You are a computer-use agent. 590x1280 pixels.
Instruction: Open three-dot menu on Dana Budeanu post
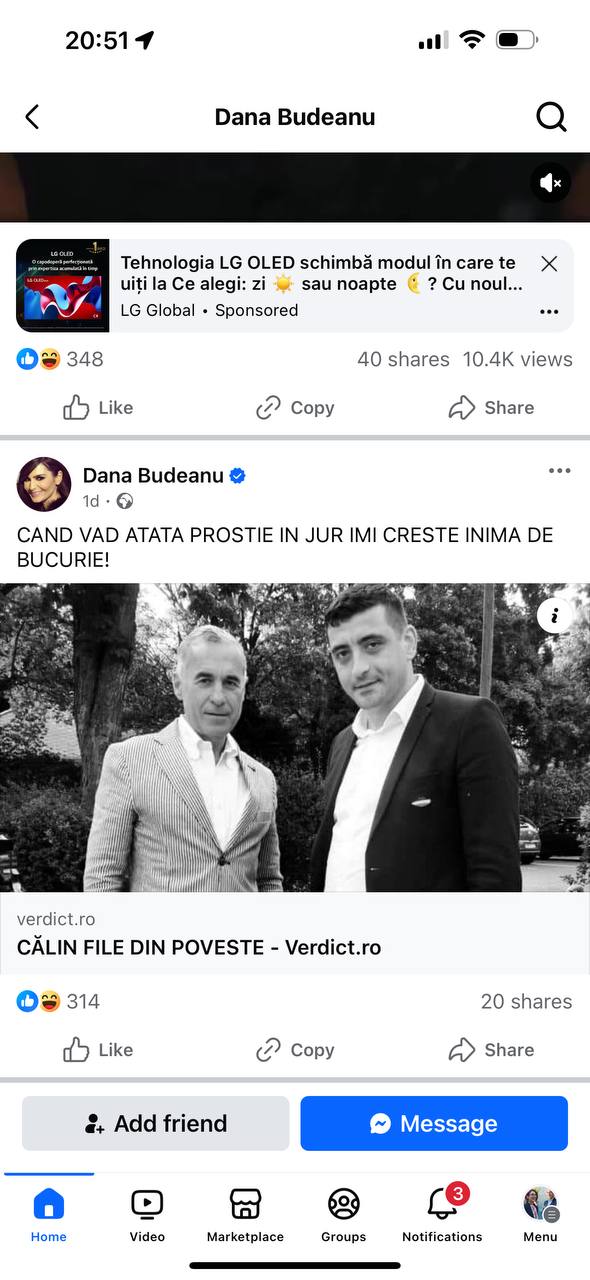(x=559, y=471)
